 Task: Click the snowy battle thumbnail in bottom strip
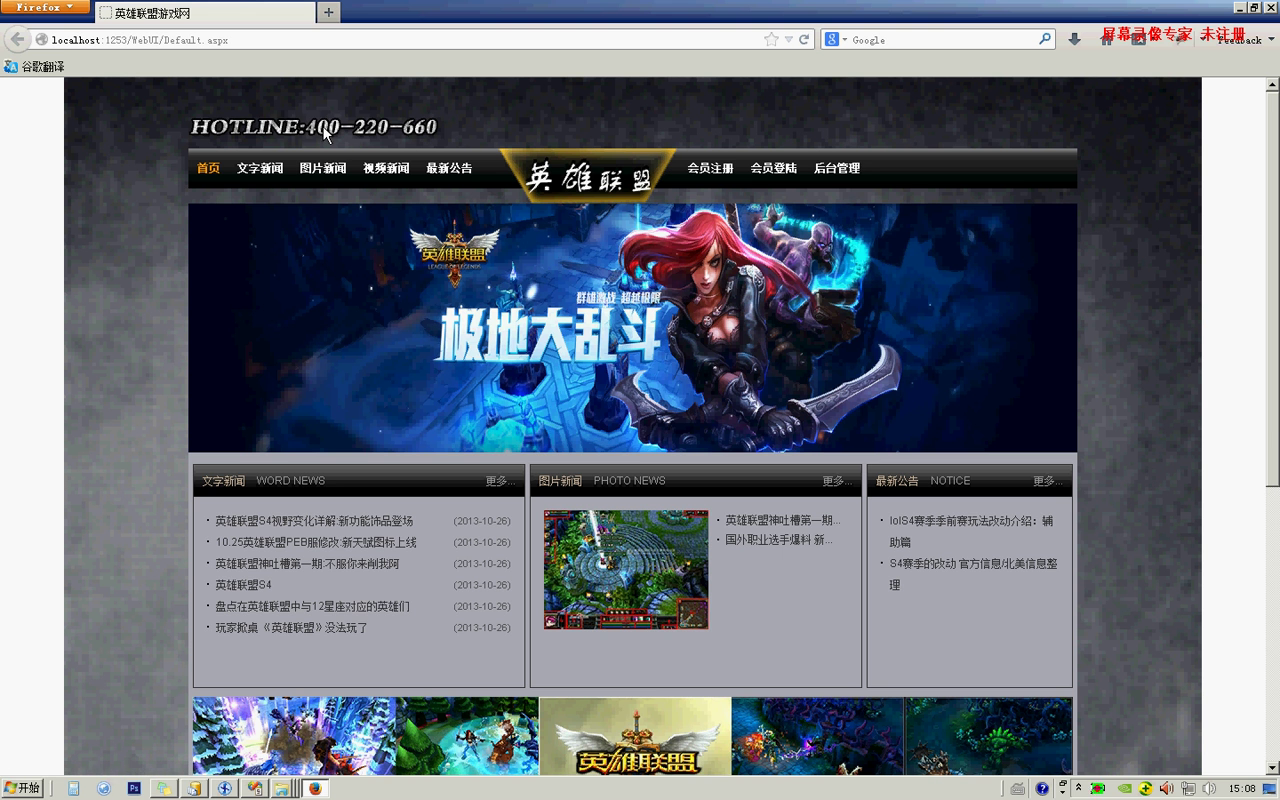[294, 736]
